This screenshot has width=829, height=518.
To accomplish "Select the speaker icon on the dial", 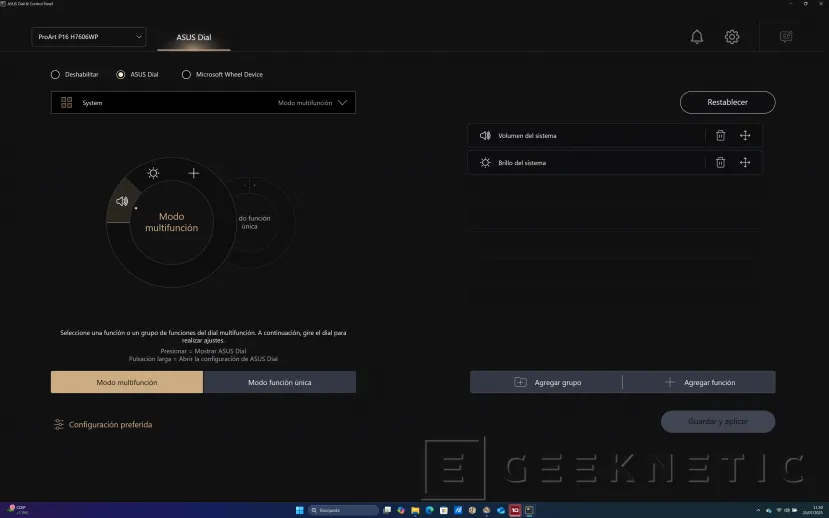I will tap(122, 201).
